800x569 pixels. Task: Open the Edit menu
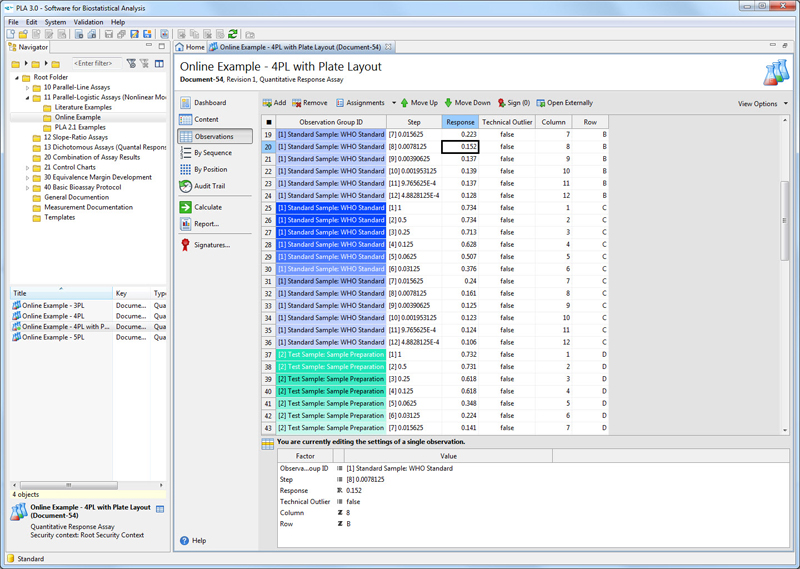click(x=32, y=22)
